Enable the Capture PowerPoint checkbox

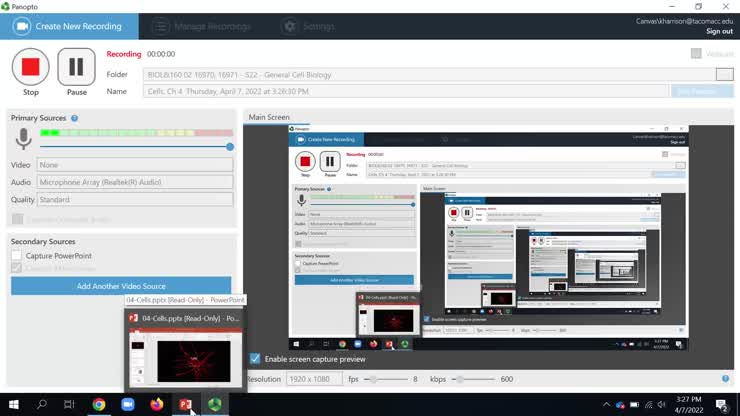[x=17, y=256]
